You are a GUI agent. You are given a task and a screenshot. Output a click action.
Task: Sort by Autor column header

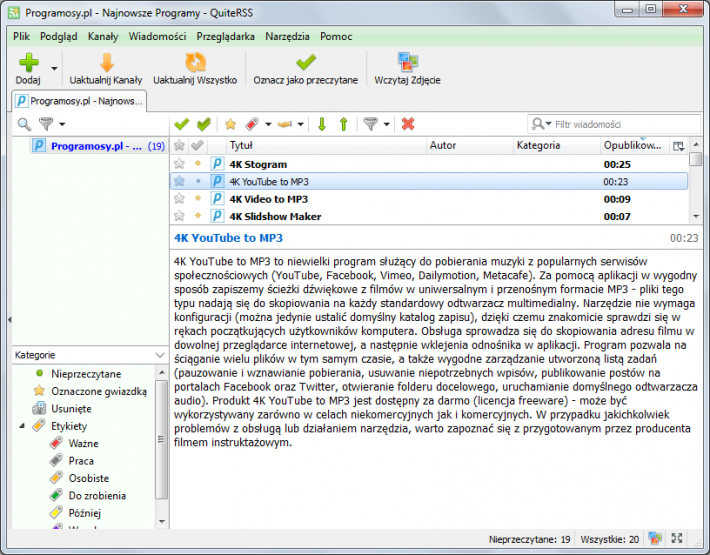[470, 145]
